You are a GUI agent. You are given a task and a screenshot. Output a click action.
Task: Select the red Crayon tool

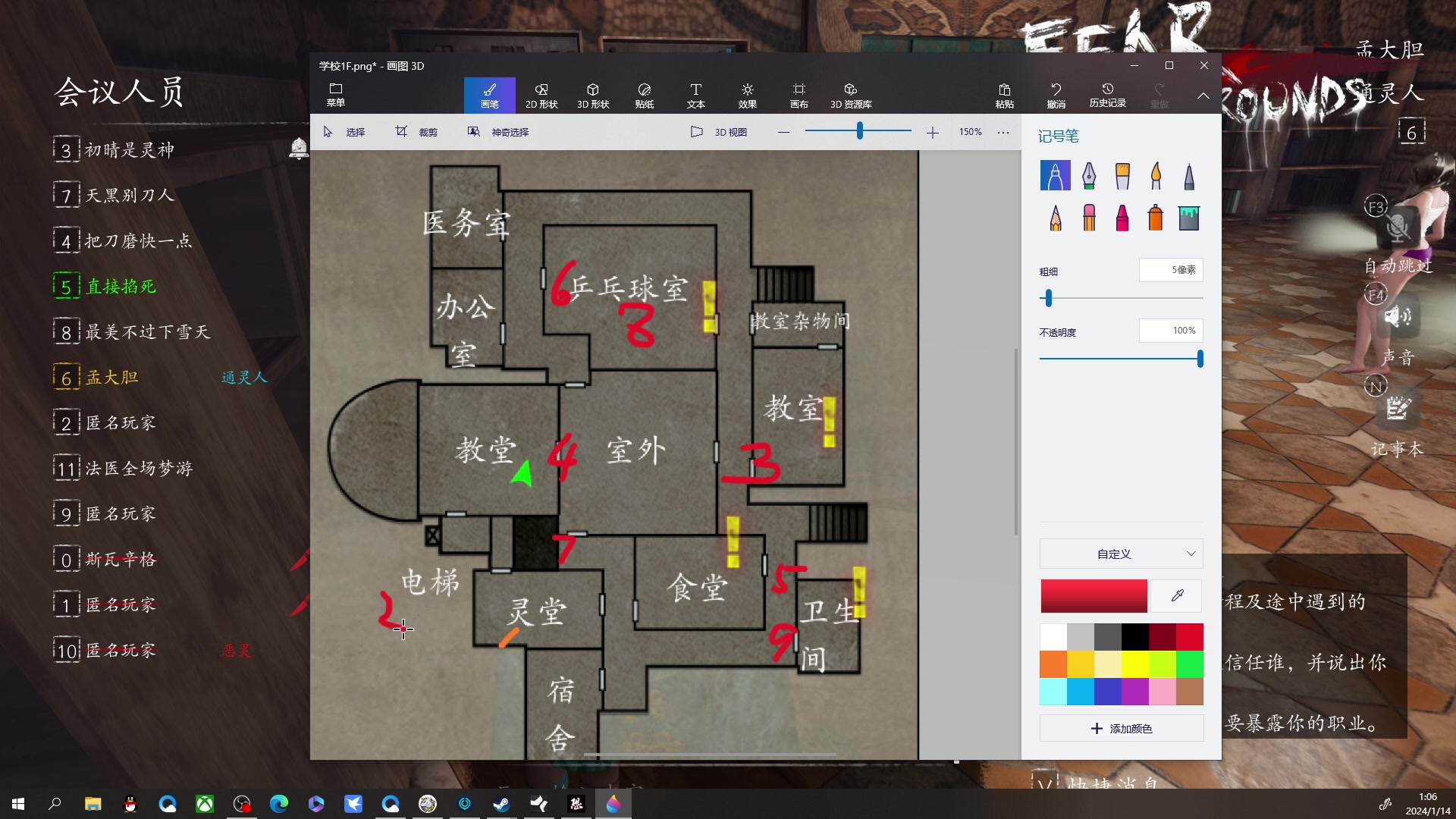point(1122,218)
